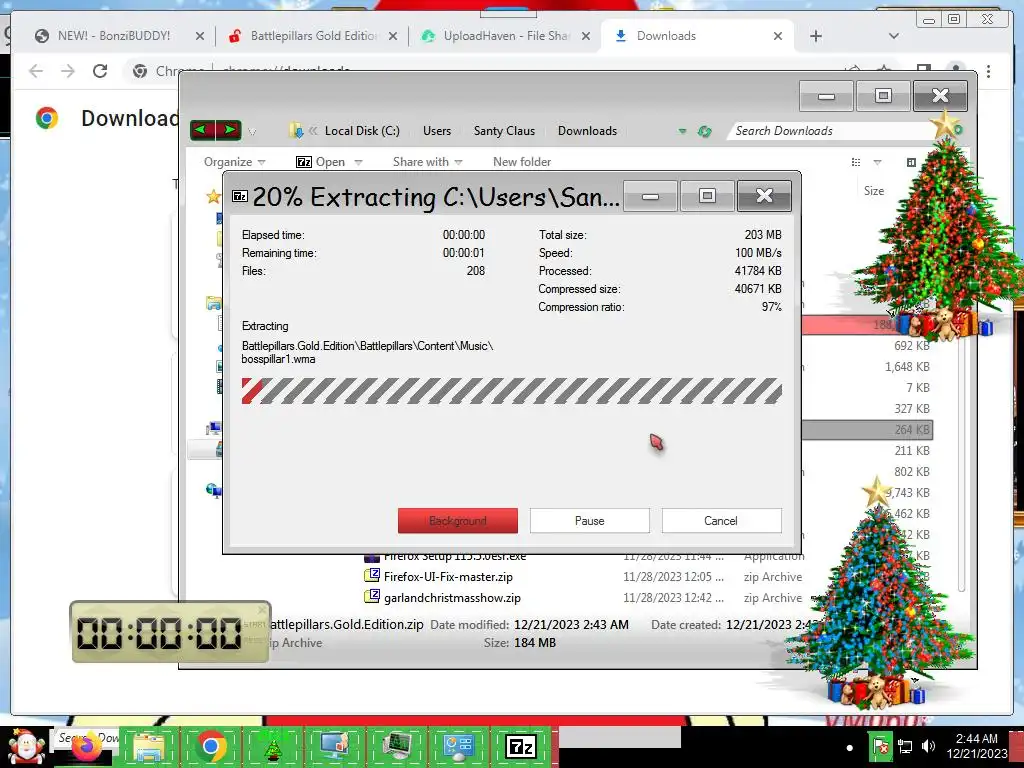The image size is (1024, 768).
Task: Go back in the Explorer window
Action: point(202,130)
